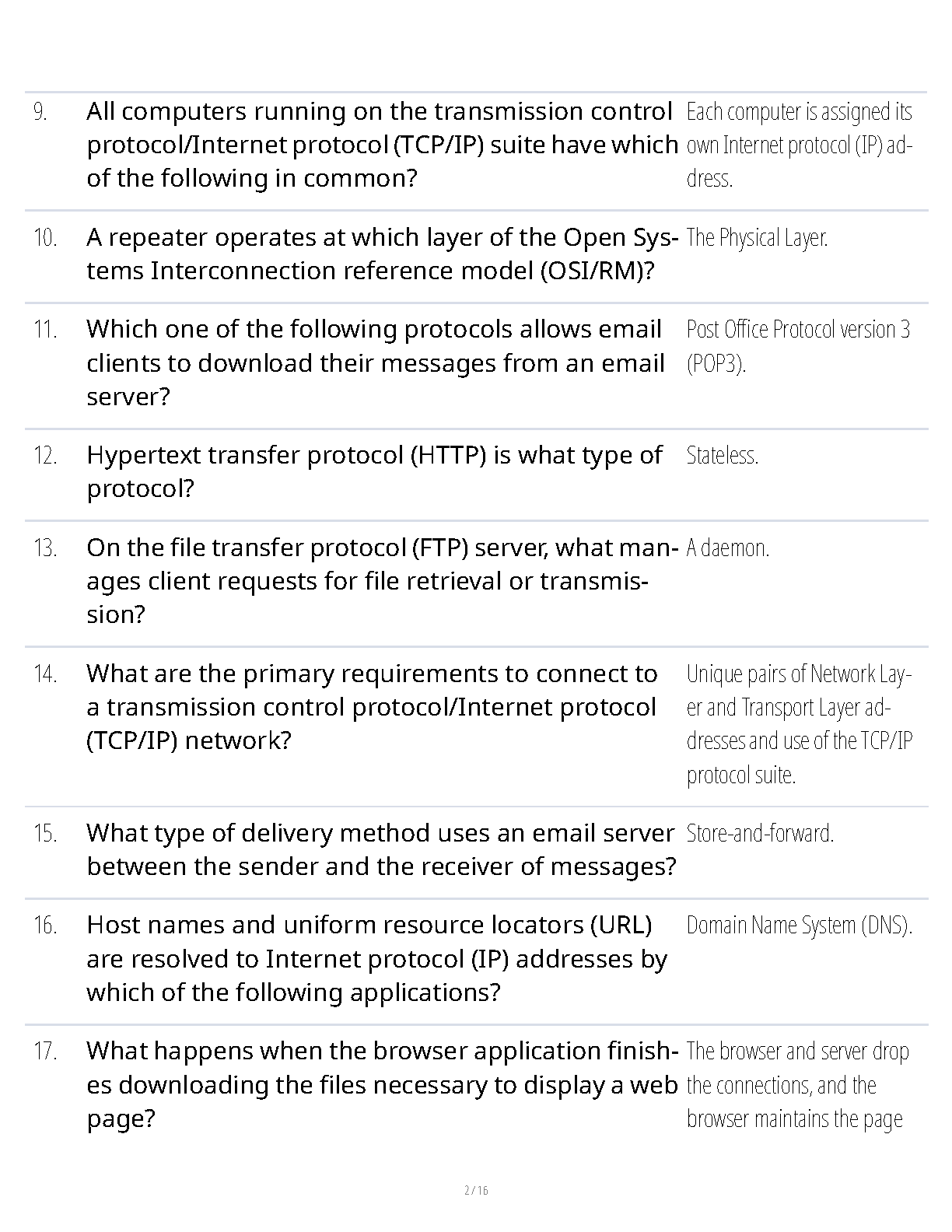This screenshot has height=1232, width=952.
Task: Select the 'Store-and-forward.' answer
Action: click(760, 833)
